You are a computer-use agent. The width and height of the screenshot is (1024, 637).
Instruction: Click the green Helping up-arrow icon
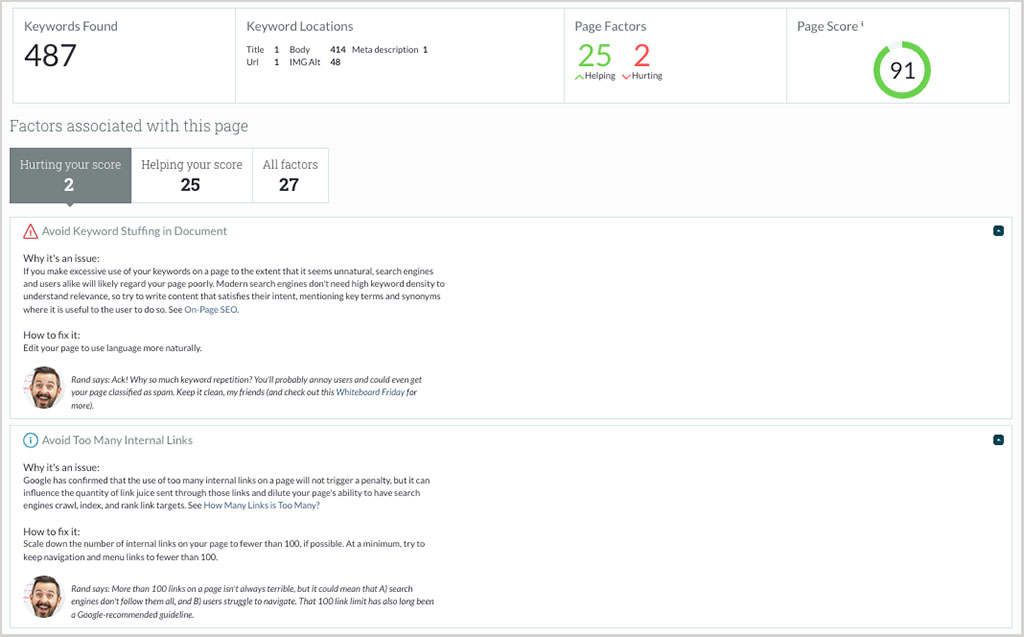coord(579,76)
